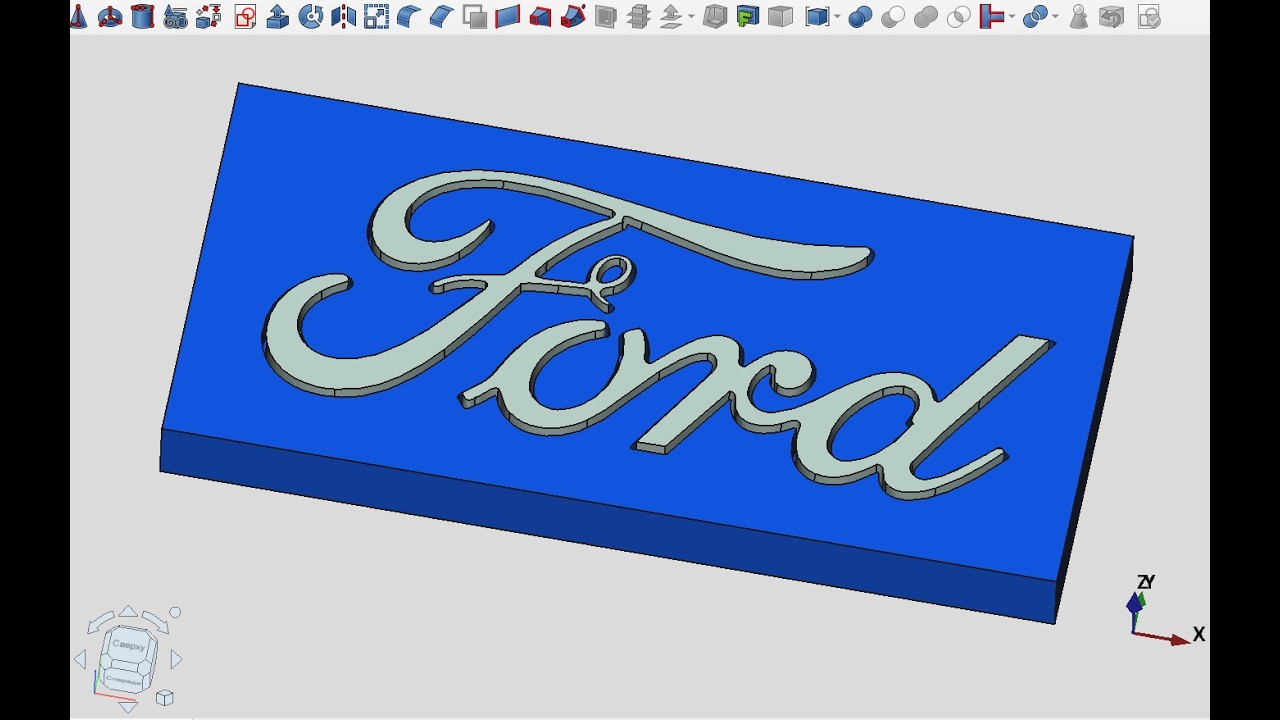Select the Revolve tool
Screen dimensions: 1280x720
click(x=311, y=17)
